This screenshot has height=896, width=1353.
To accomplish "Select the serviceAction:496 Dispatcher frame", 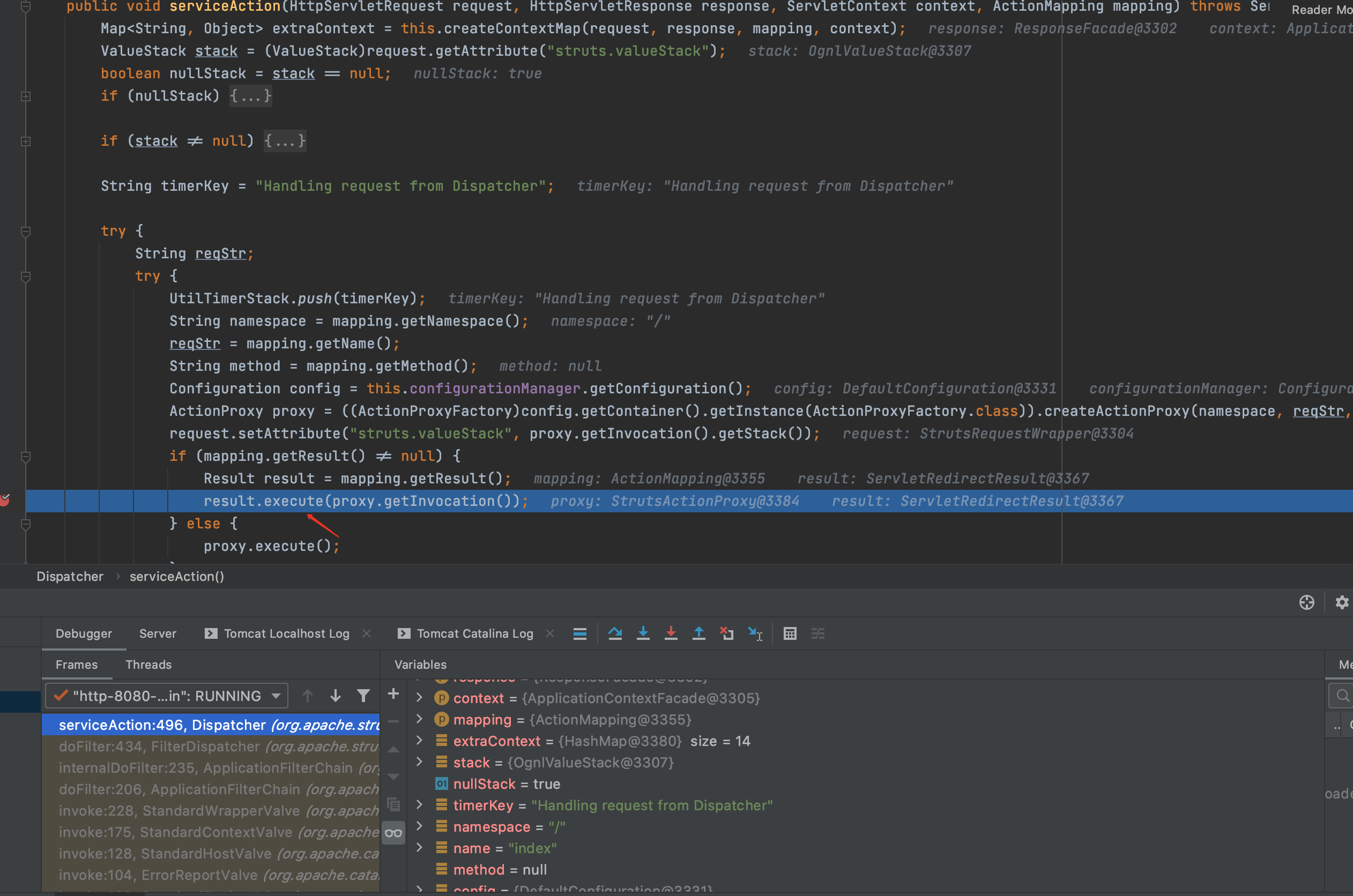I will [211, 725].
